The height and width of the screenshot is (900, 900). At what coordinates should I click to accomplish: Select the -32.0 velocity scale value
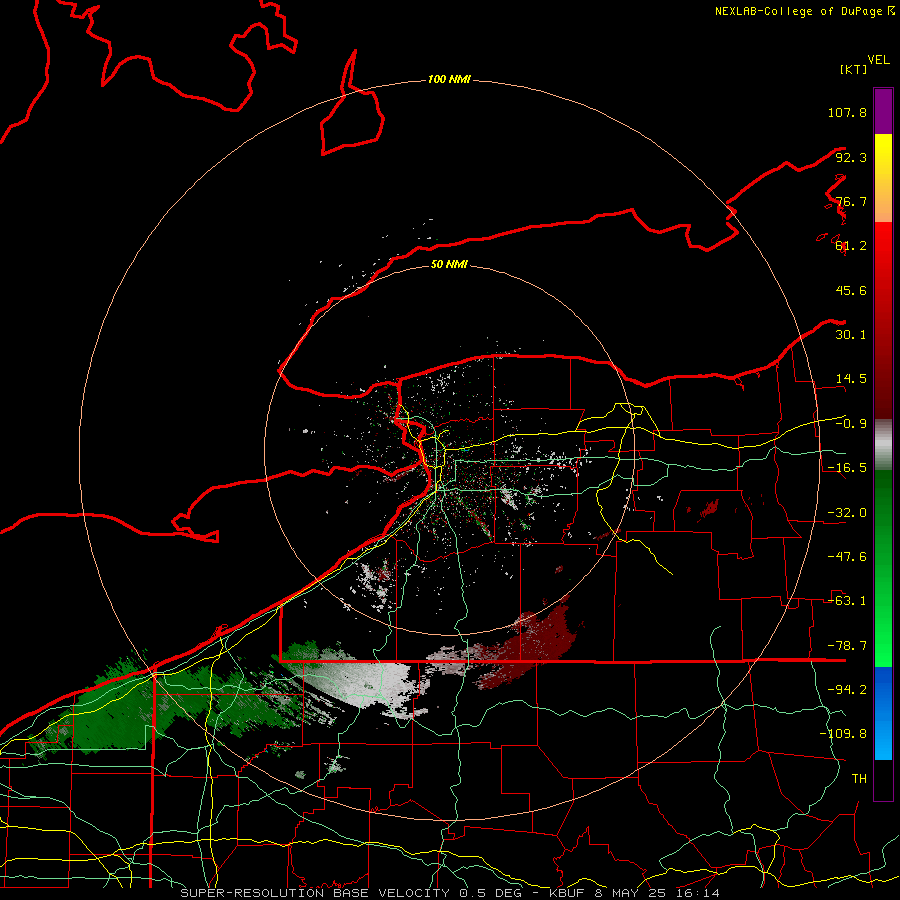(x=847, y=513)
